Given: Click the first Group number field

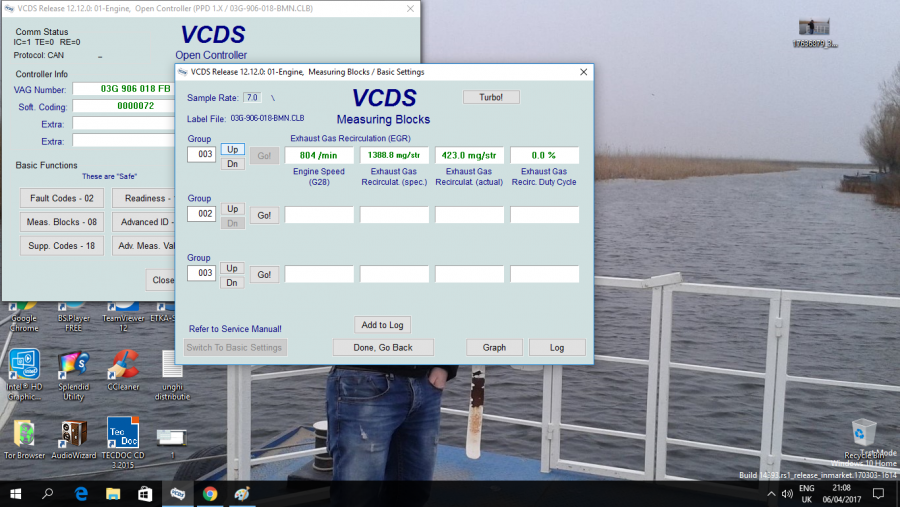Looking at the screenshot, I should point(201,155).
